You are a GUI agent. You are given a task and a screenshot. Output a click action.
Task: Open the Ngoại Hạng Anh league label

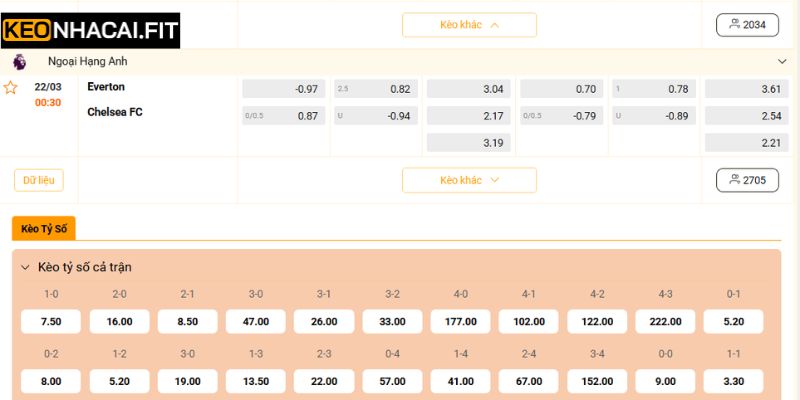click(88, 62)
